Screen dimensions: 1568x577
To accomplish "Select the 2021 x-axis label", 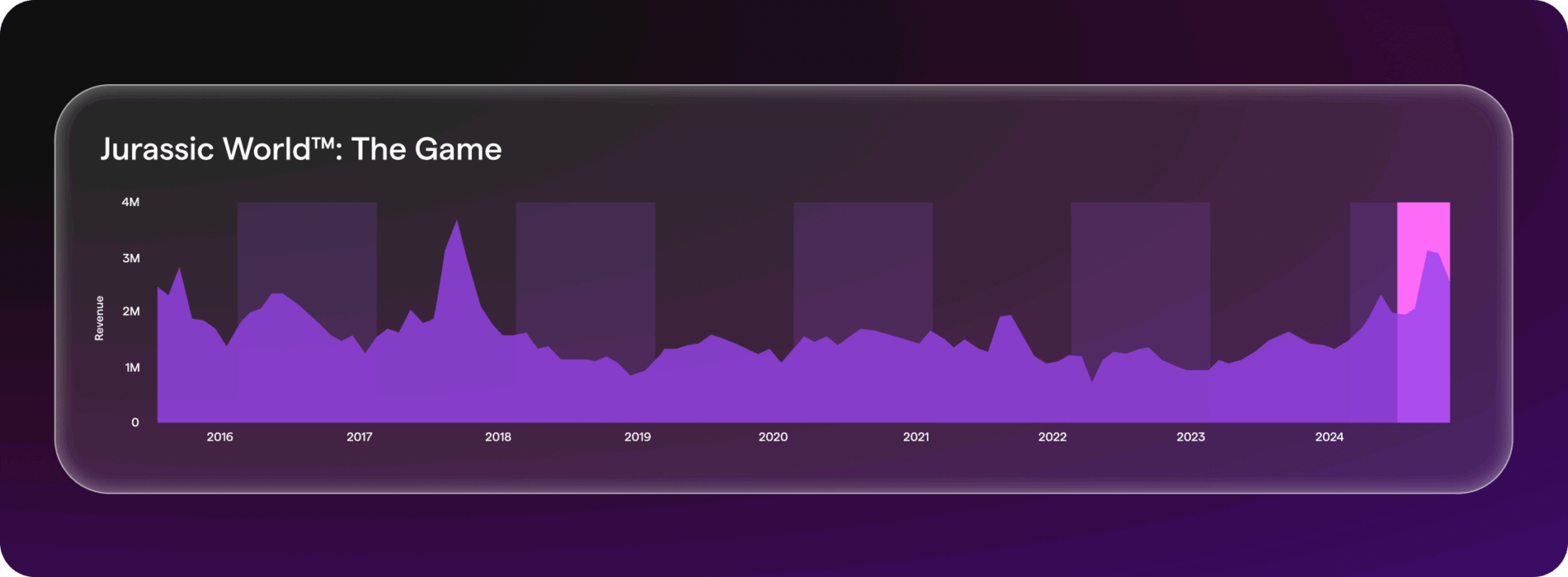I will coord(916,437).
